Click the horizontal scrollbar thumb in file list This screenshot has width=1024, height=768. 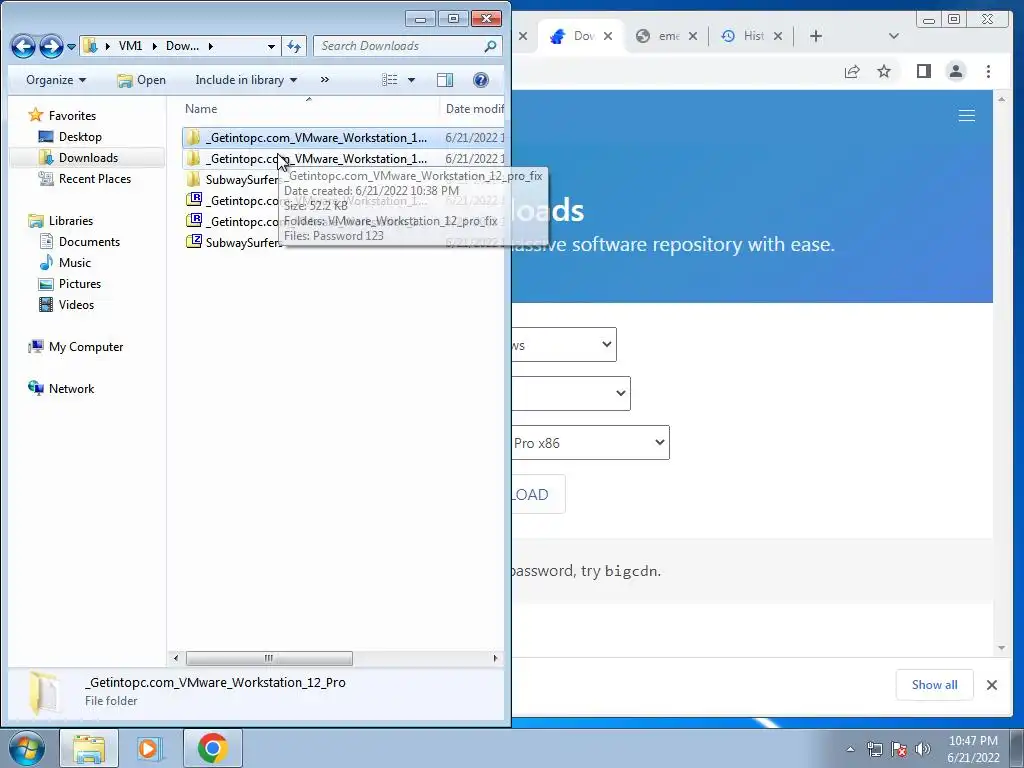coord(269,658)
